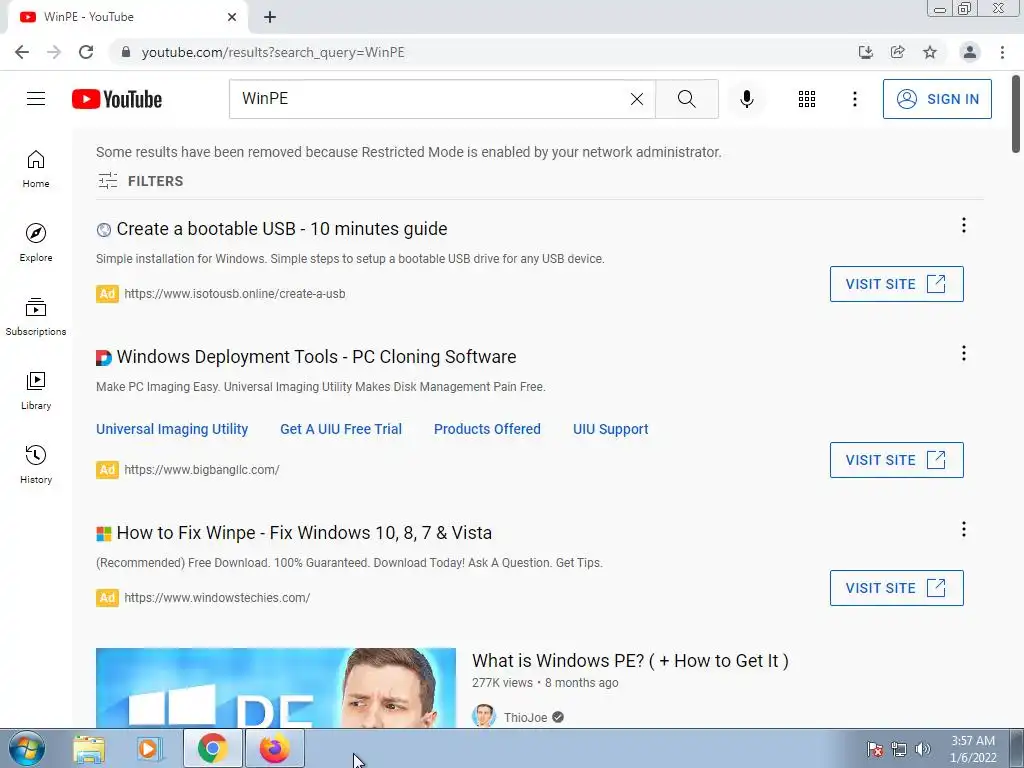Open 'How to Fix Winpe' ad title

click(304, 533)
